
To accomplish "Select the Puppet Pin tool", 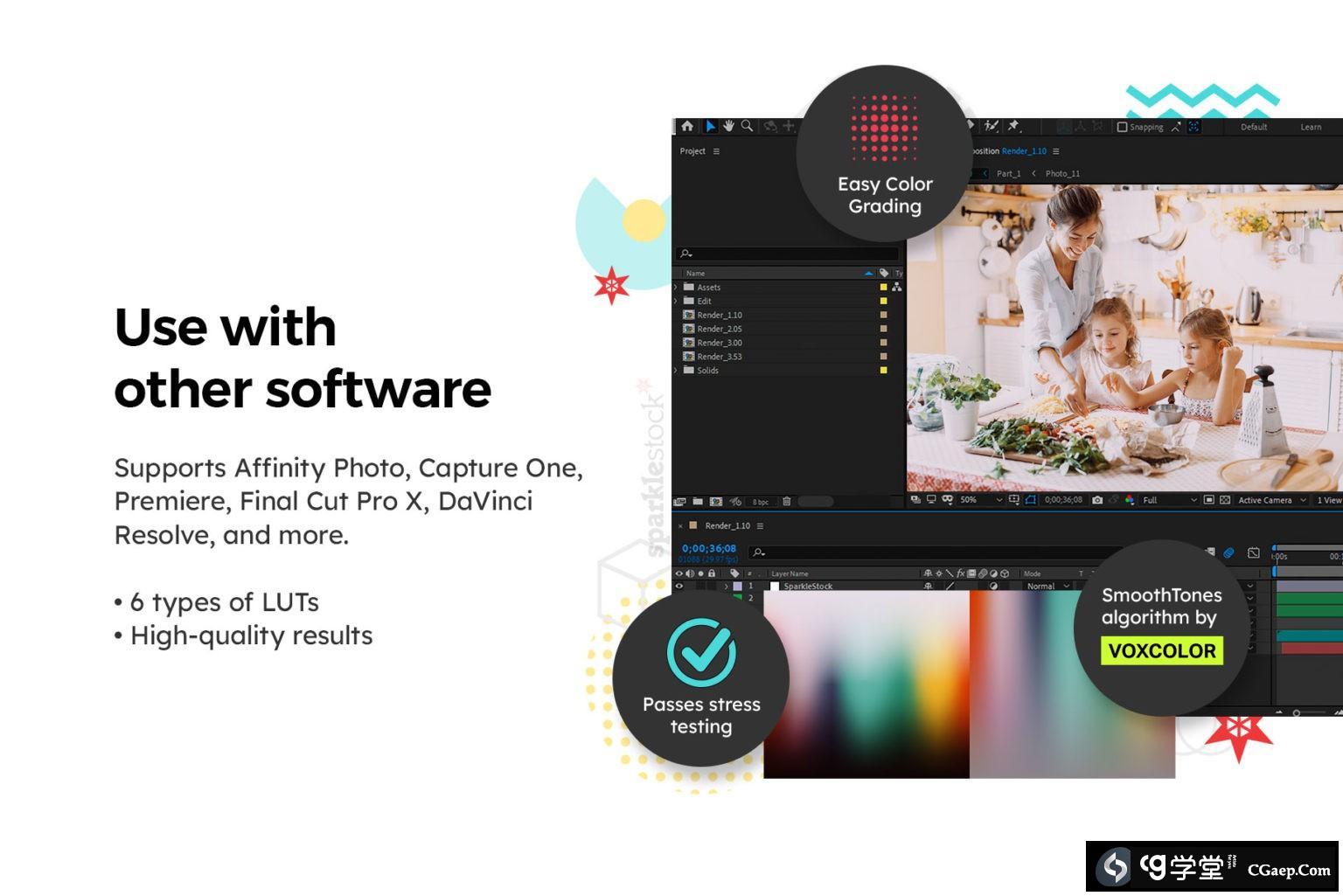I will [x=1013, y=127].
